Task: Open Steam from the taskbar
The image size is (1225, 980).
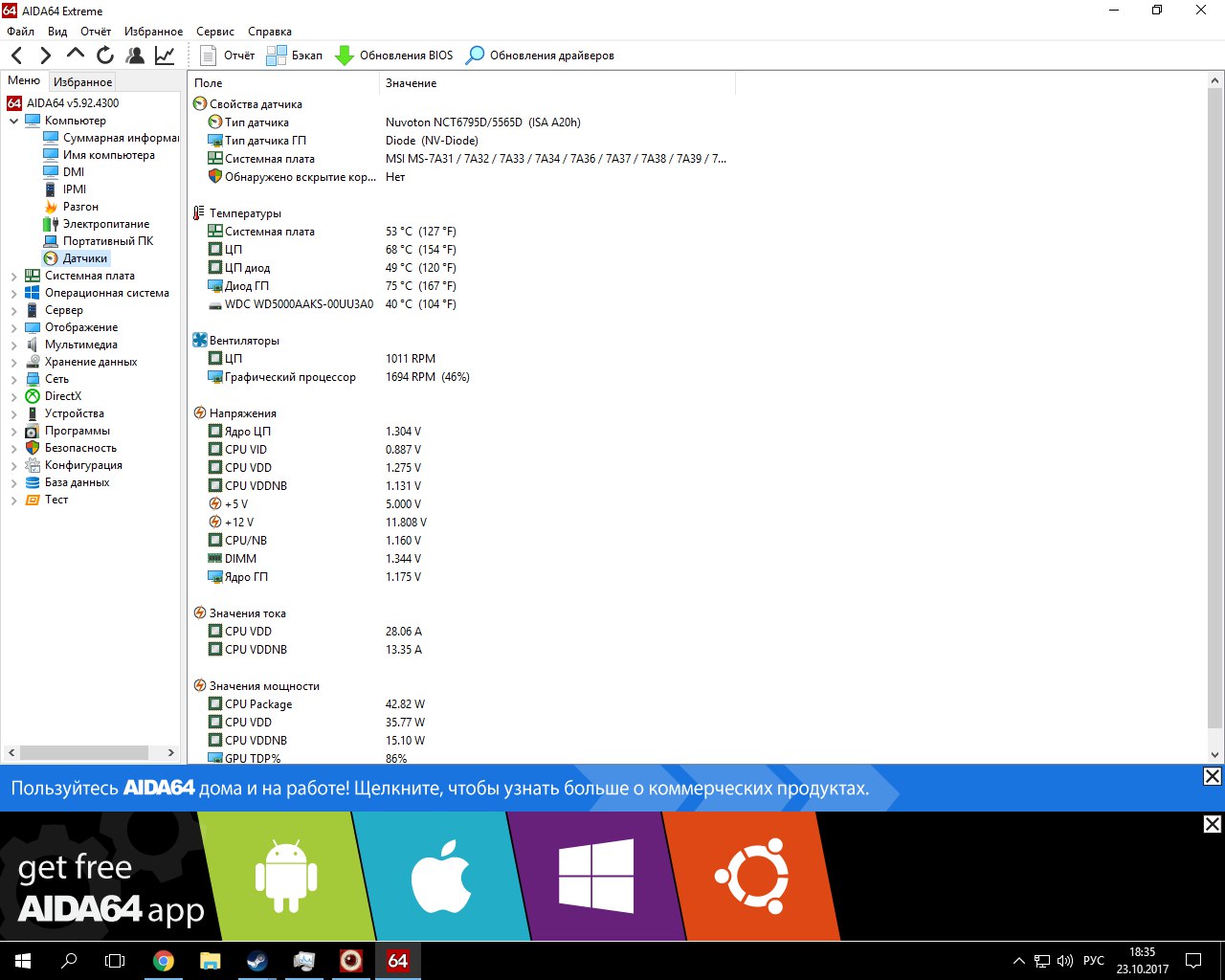Action: click(256, 960)
